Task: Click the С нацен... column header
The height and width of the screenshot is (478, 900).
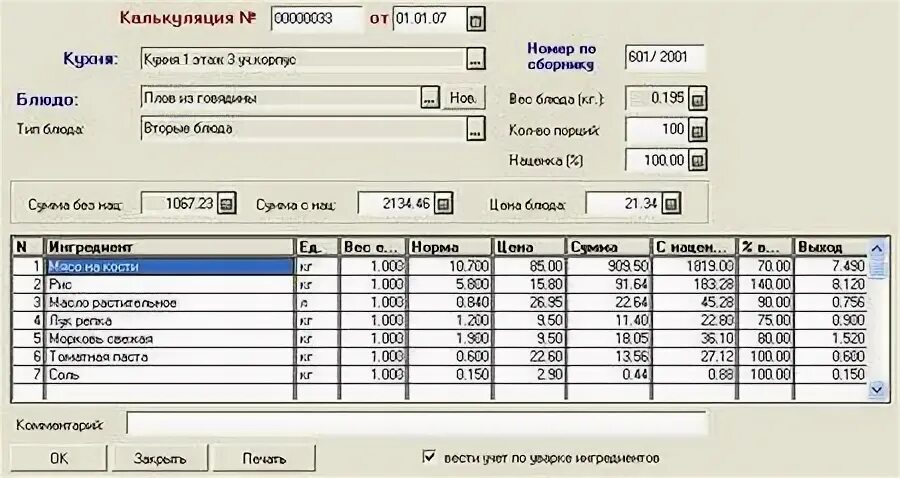Action: pyautogui.click(x=694, y=247)
